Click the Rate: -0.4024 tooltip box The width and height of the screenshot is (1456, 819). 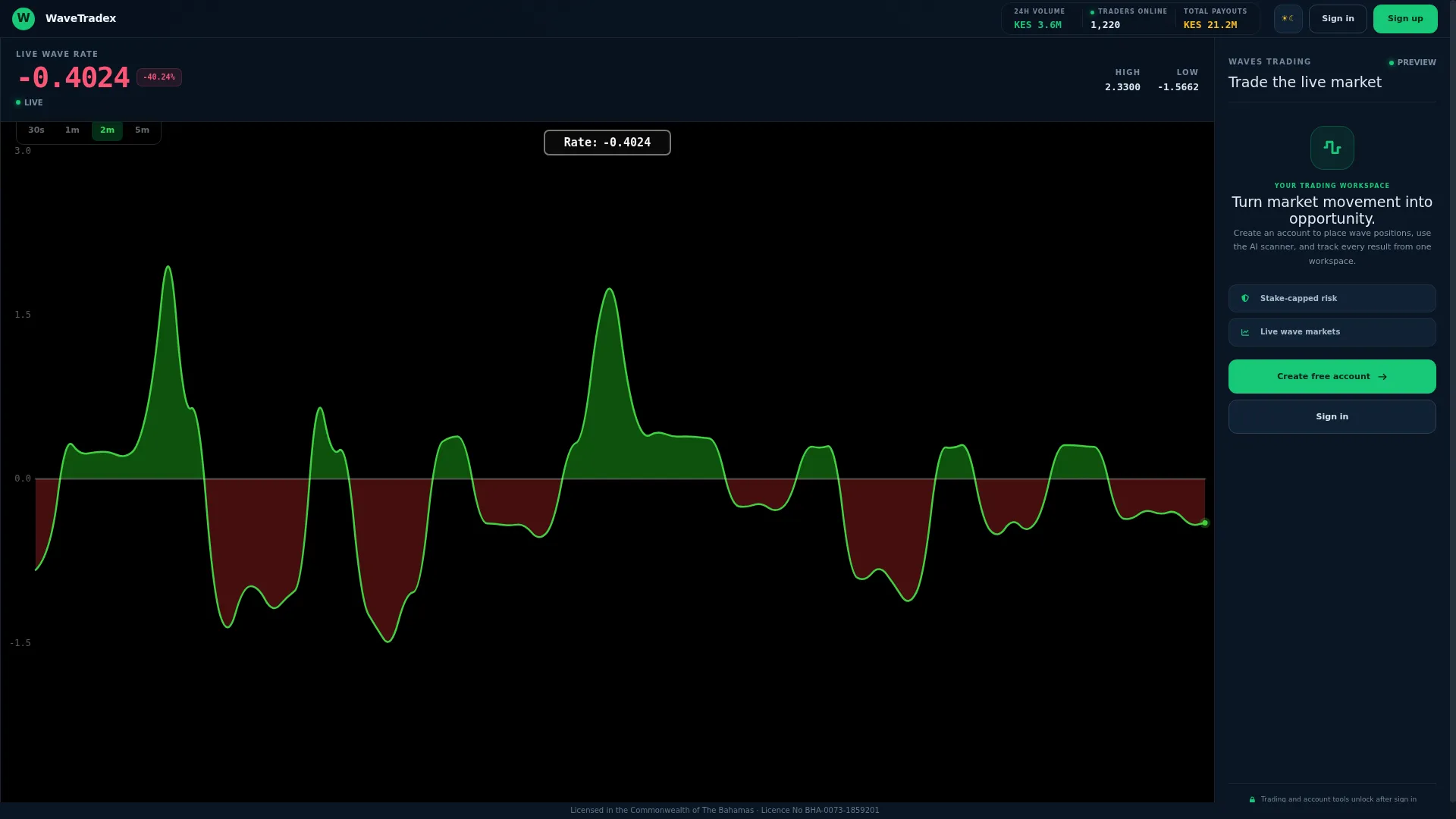[x=607, y=143]
